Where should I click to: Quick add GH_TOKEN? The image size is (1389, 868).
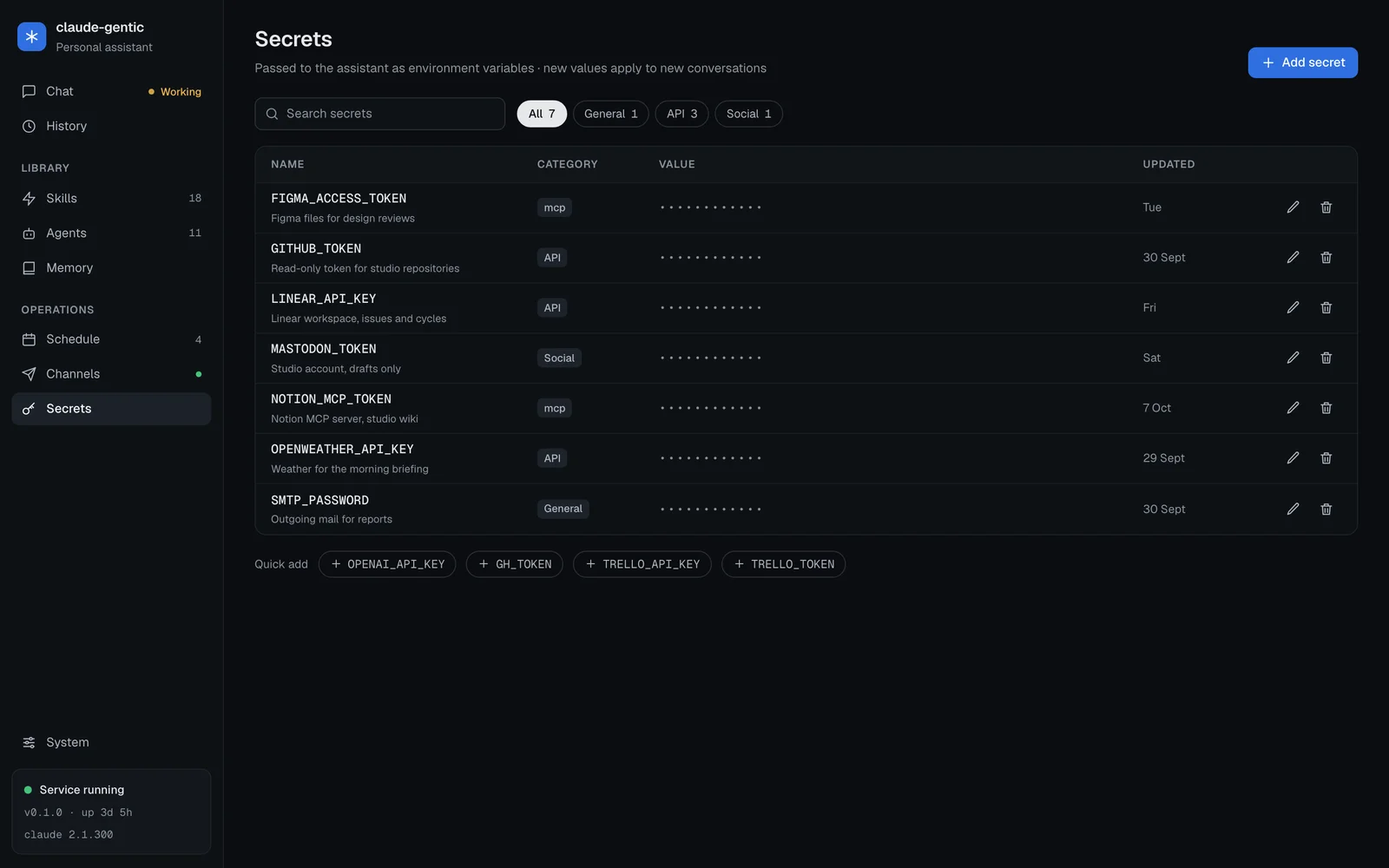point(515,564)
